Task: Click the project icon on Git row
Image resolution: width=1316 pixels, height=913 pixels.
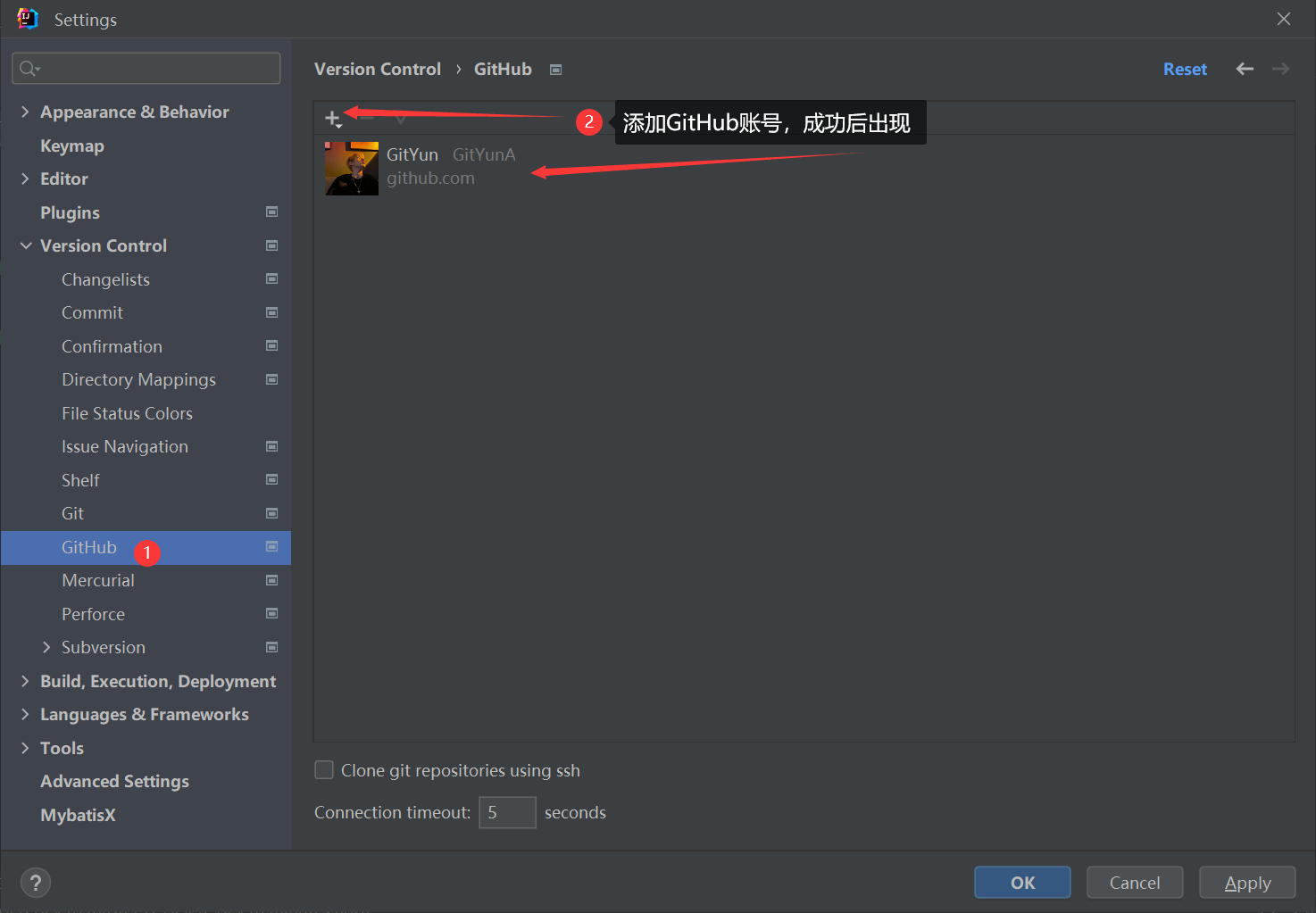Action: [x=272, y=513]
